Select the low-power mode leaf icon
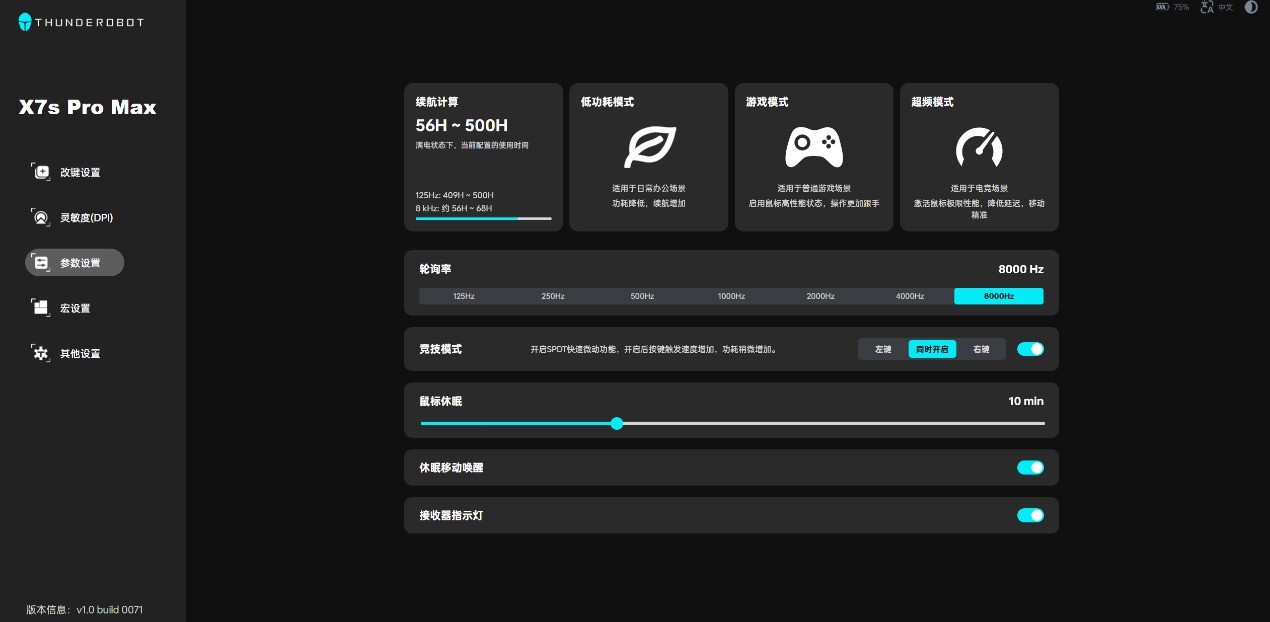This screenshot has height=622, width=1270. (649, 147)
